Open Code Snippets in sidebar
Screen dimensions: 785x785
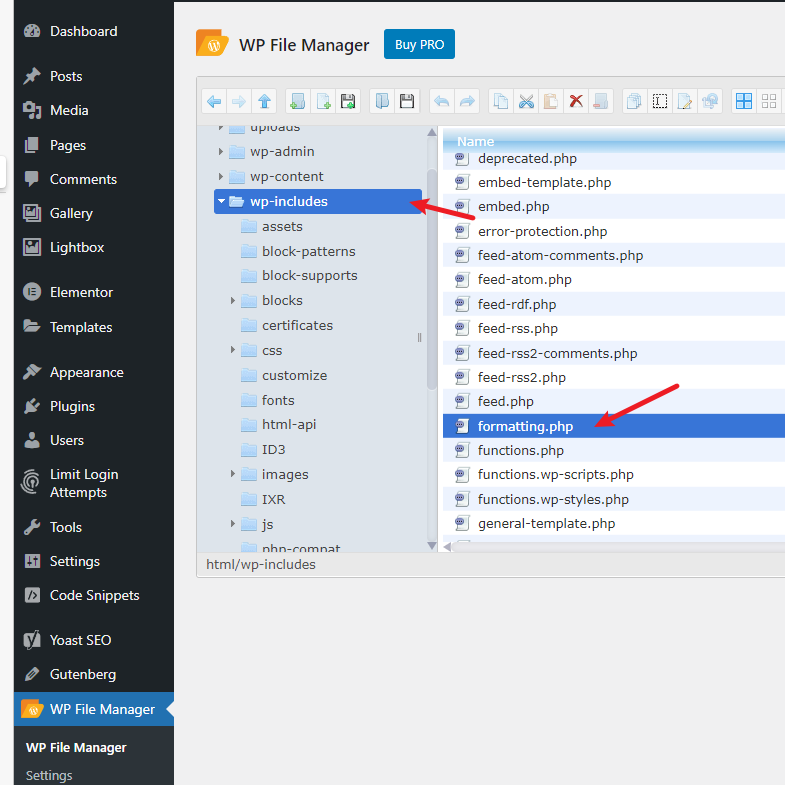94,595
